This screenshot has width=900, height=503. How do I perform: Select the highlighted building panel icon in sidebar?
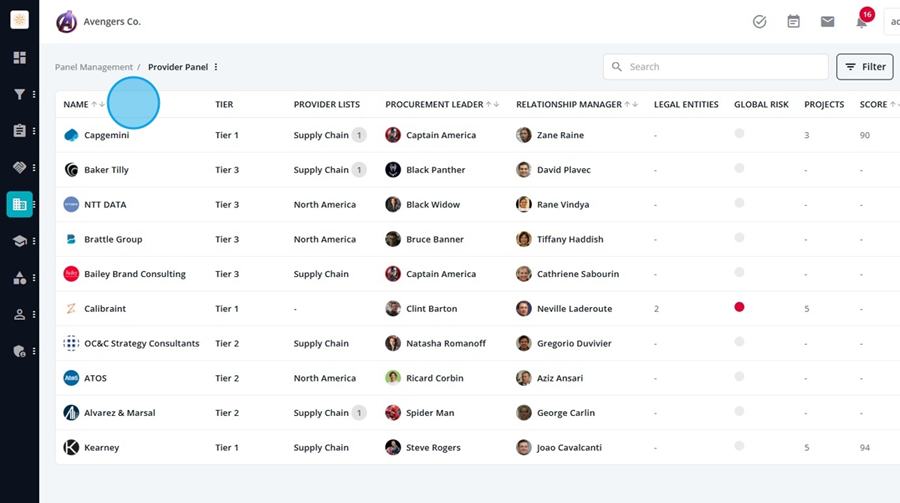coord(20,204)
